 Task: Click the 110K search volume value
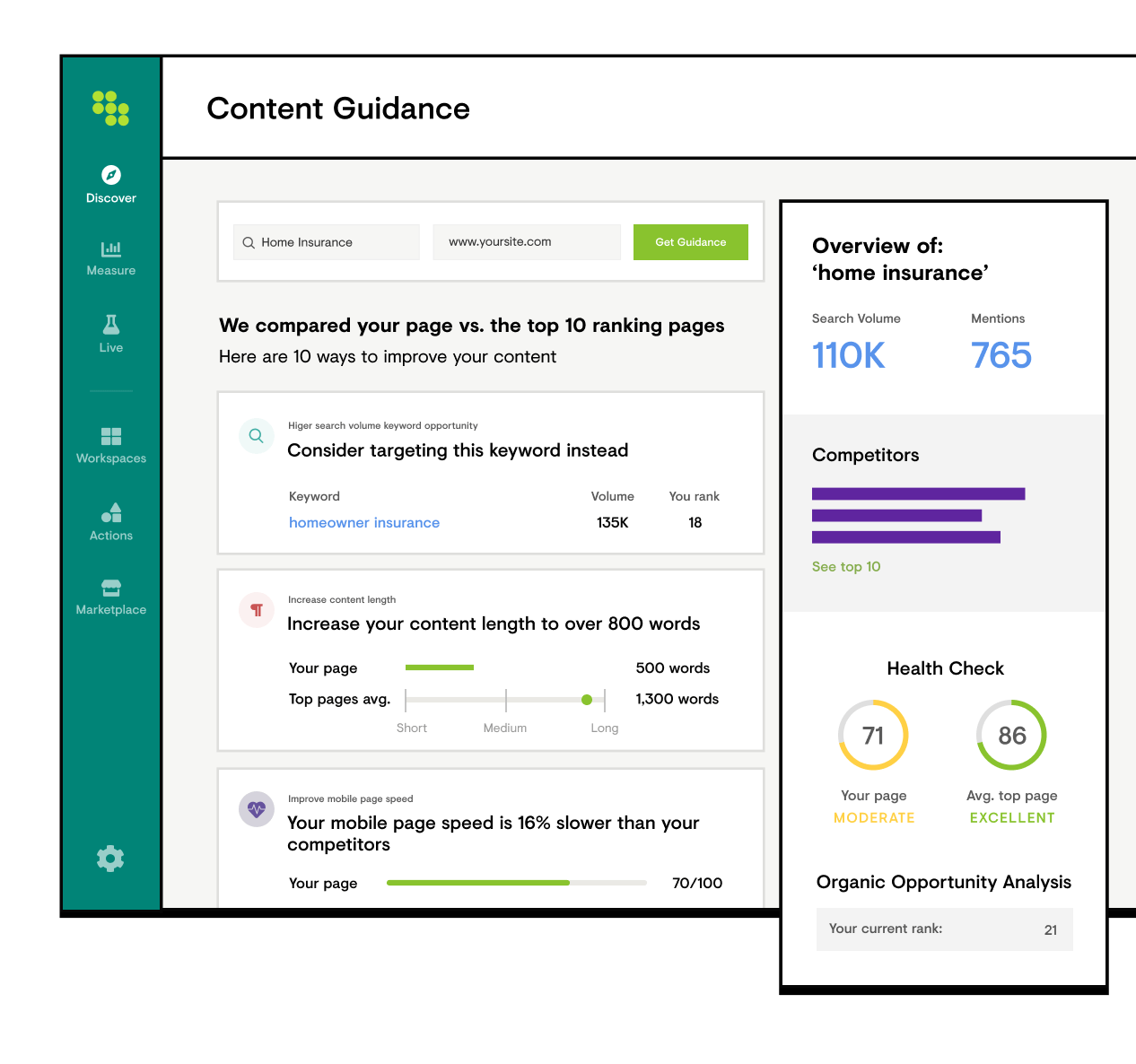[x=849, y=356]
